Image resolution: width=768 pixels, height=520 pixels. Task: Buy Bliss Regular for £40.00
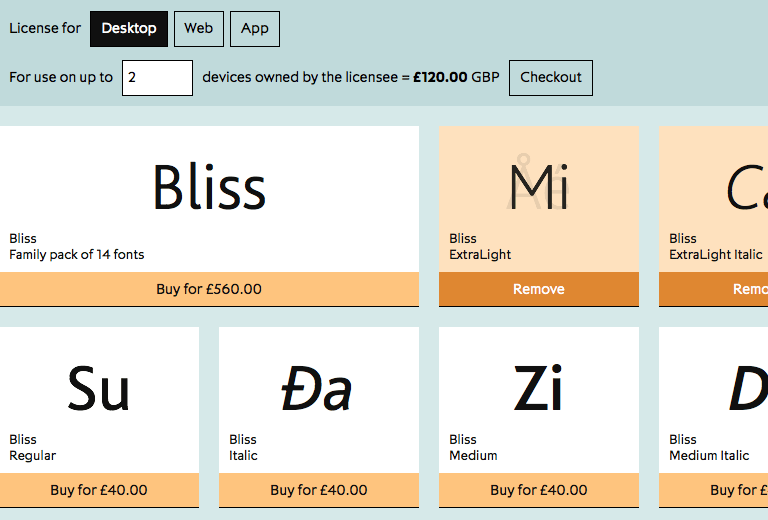[x=99, y=490]
